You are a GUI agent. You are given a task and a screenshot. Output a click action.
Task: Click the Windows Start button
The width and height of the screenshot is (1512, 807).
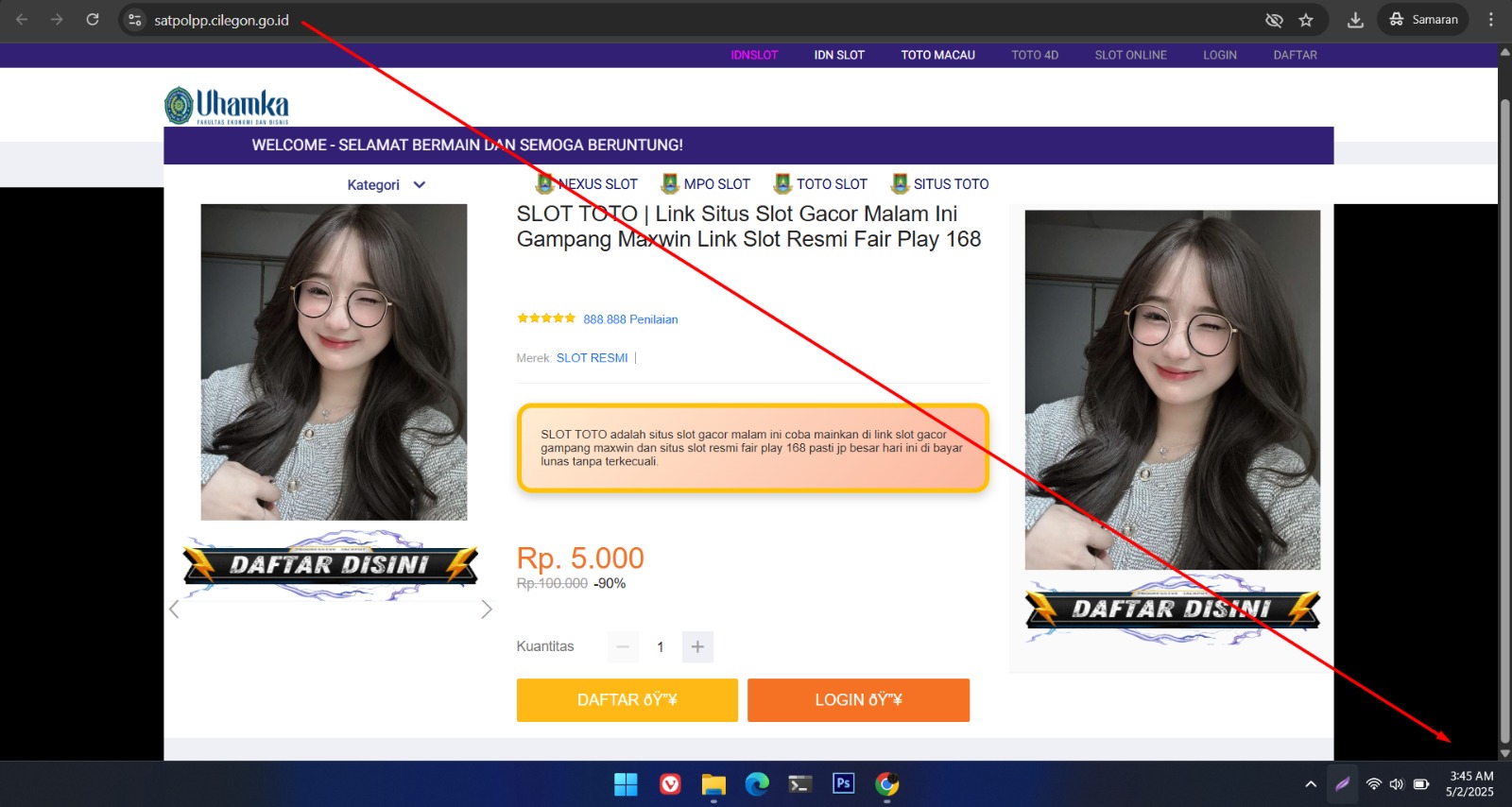point(626,783)
